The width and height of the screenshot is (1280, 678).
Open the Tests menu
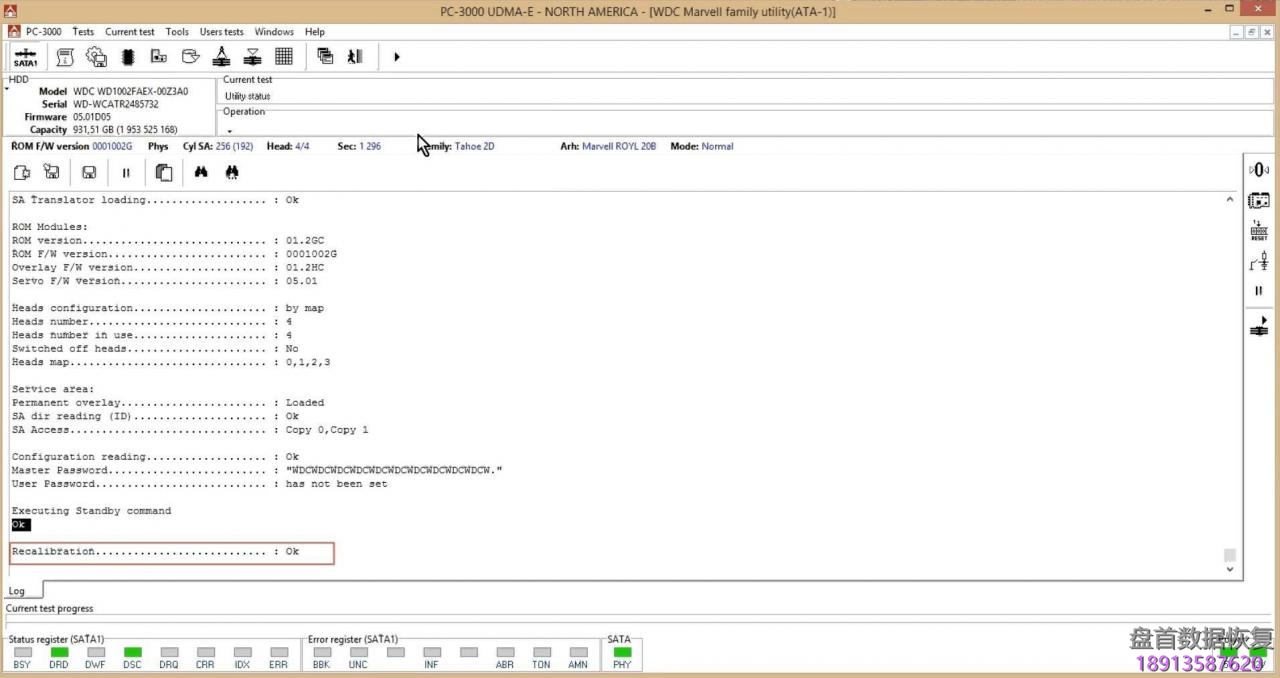(x=83, y=32)
